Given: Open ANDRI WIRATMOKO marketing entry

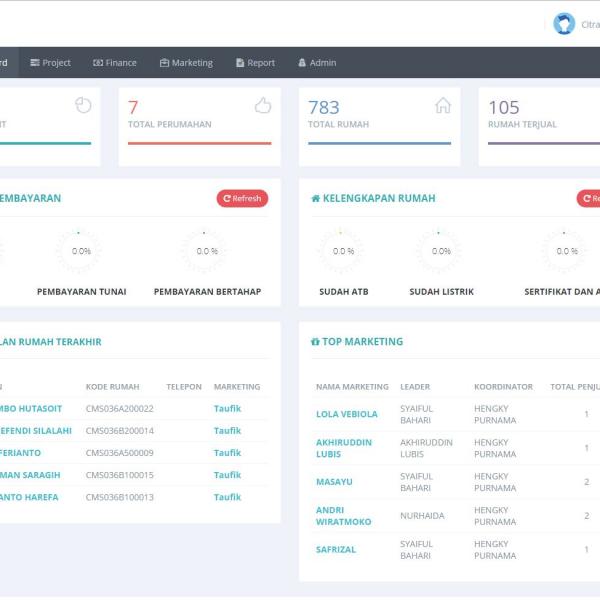Looking at the screenshot, I should (343, 516).
